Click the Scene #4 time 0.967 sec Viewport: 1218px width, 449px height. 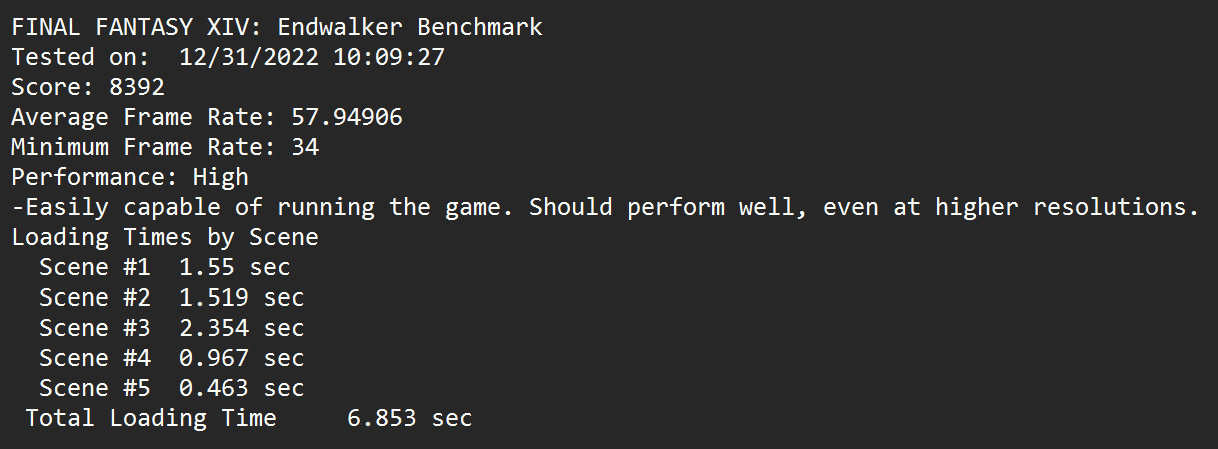242,358
